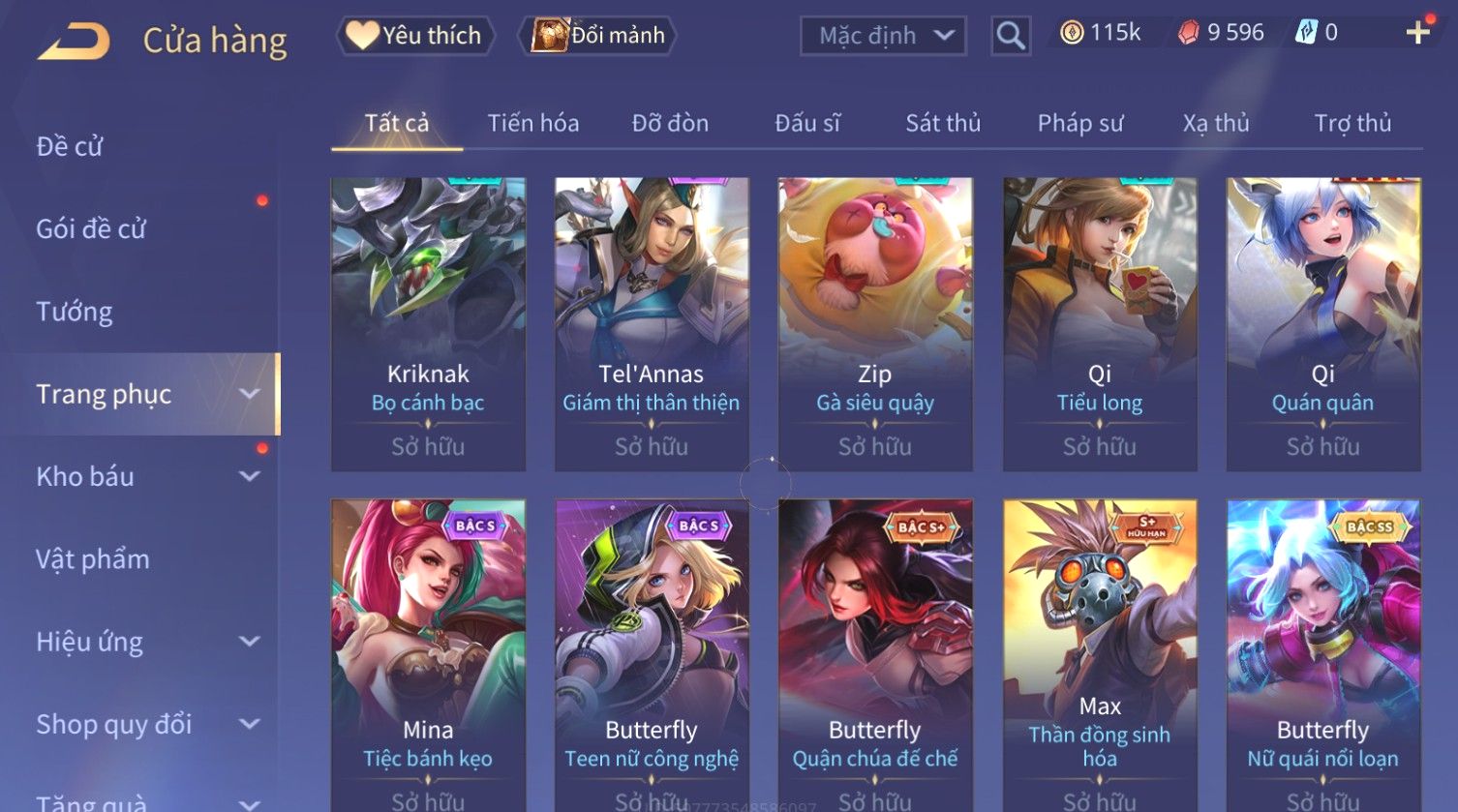Switch to the Pháp sư tab
This screenshot has width=1458, height=812.
tap(1080, 123)
